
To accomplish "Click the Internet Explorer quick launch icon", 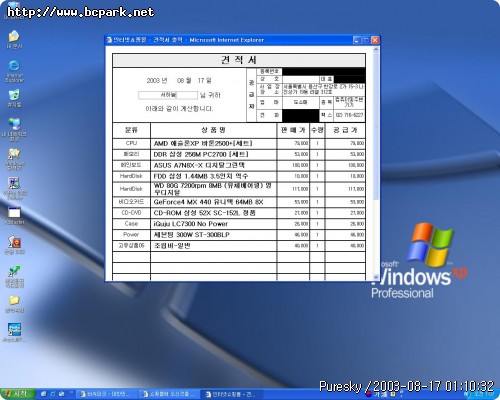I will pos(44,394).
